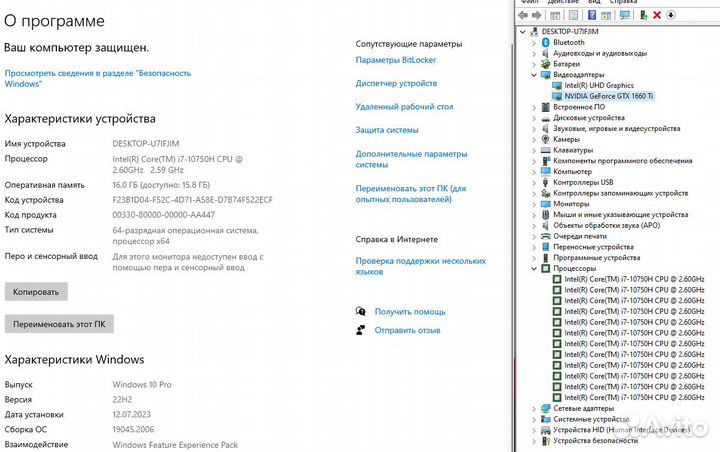The image size is (720, 452).
Task: Open the Параметры BitLocker link
Action: [x=395, y=60]
